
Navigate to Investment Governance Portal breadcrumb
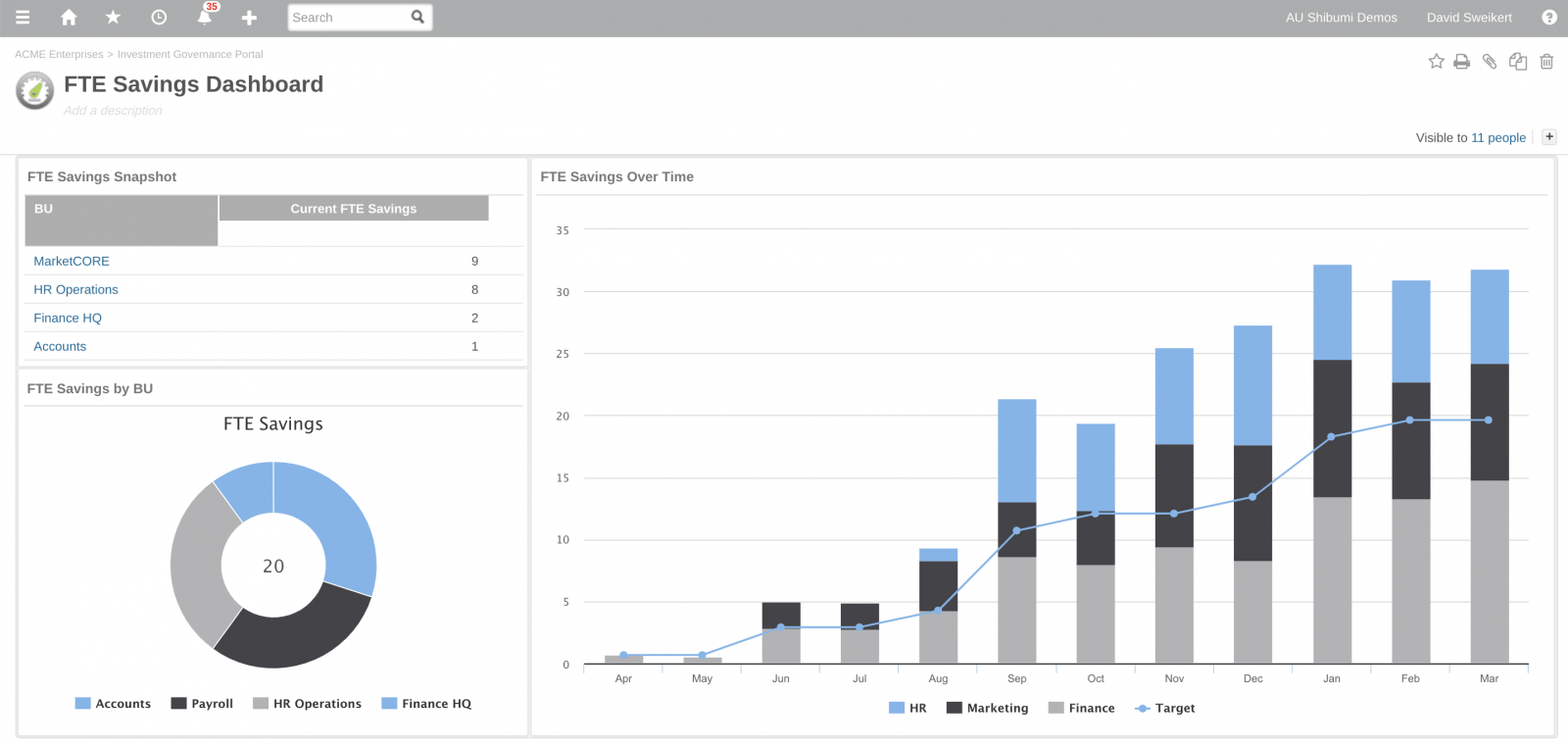(190, 55)
